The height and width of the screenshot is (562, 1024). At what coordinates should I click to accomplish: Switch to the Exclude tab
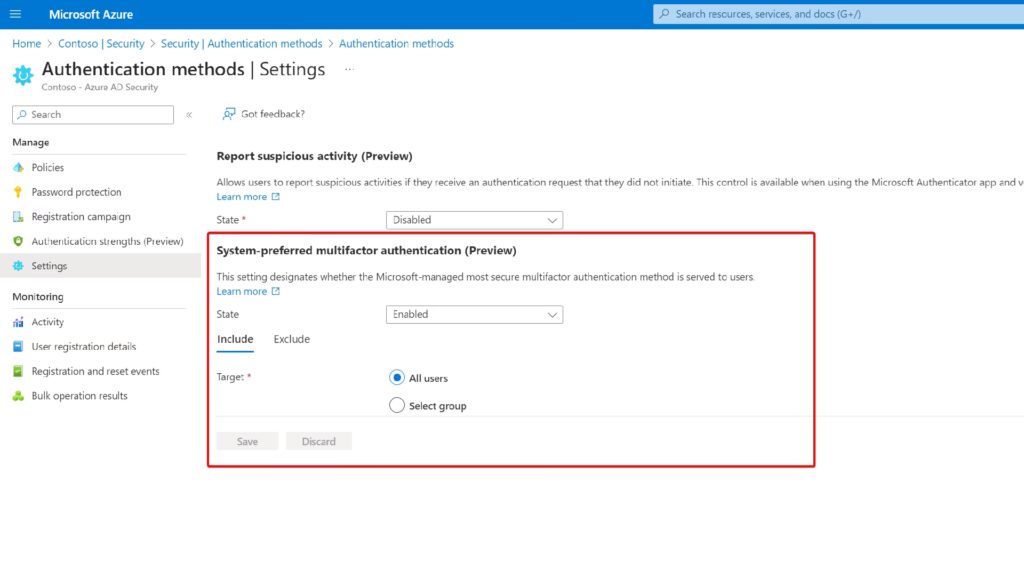(292, 339)
